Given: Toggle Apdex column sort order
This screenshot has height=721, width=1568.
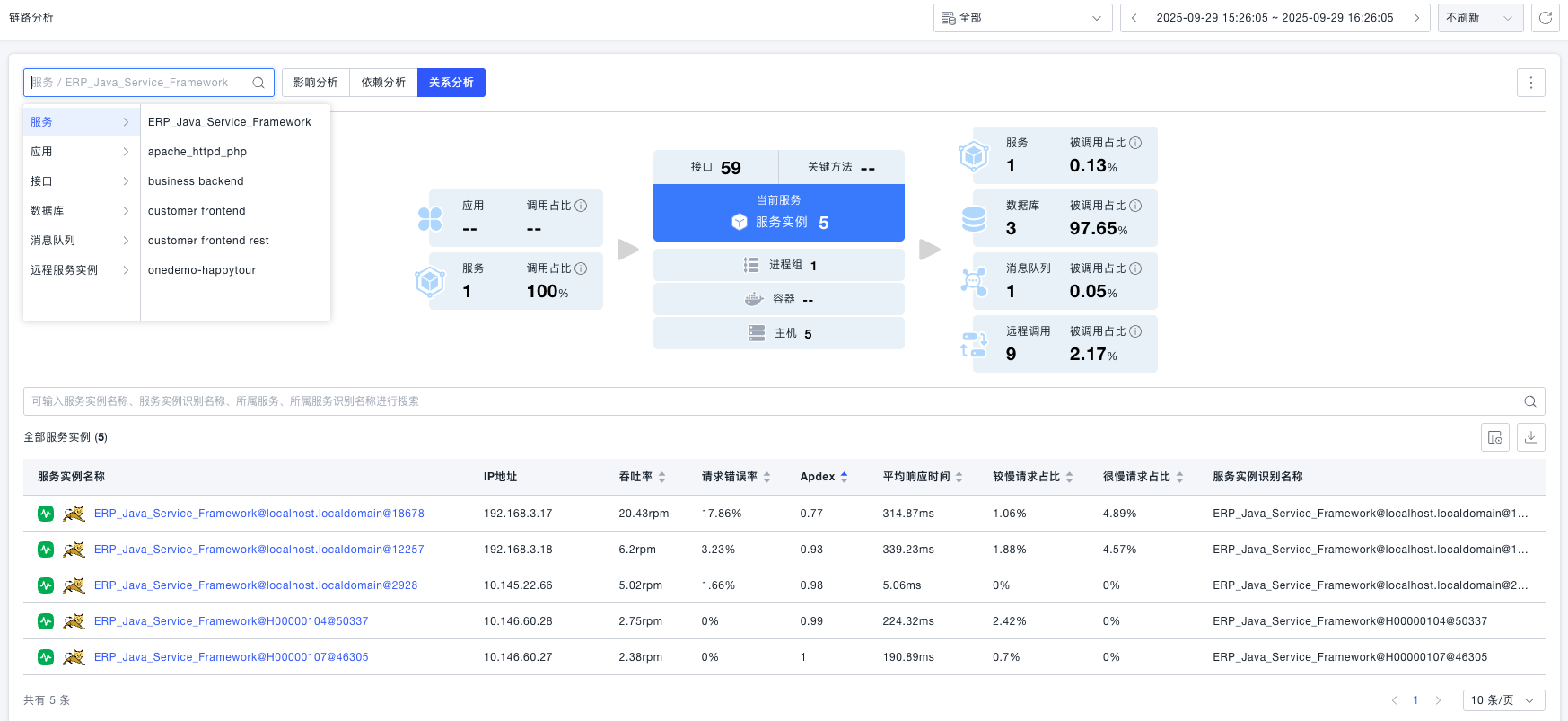Looking at the screenshot, I should 844,477.
